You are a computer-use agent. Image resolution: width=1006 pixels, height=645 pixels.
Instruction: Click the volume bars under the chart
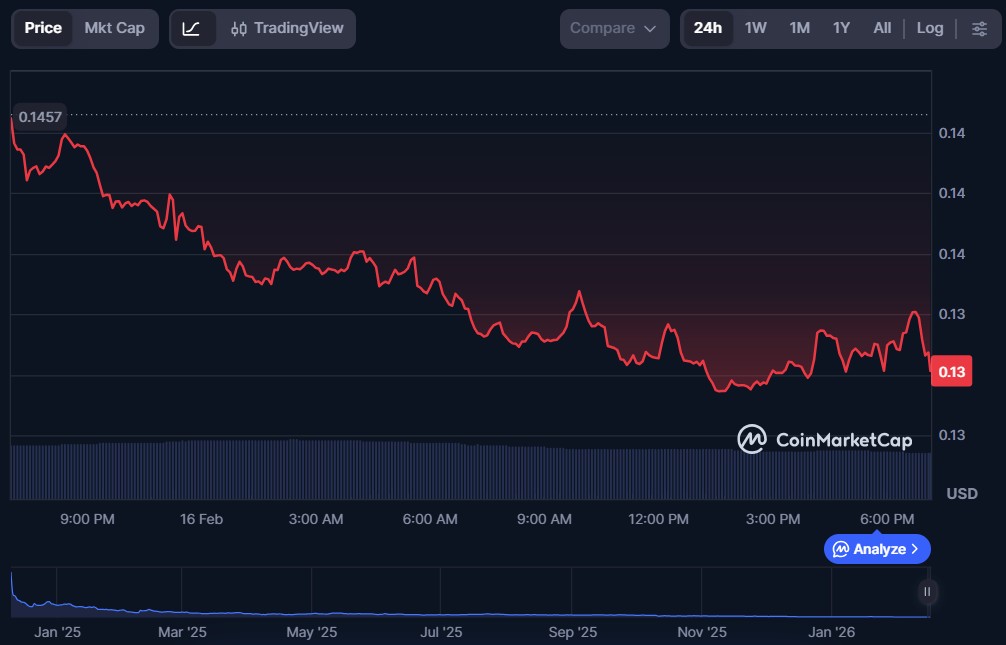[470, 470]
